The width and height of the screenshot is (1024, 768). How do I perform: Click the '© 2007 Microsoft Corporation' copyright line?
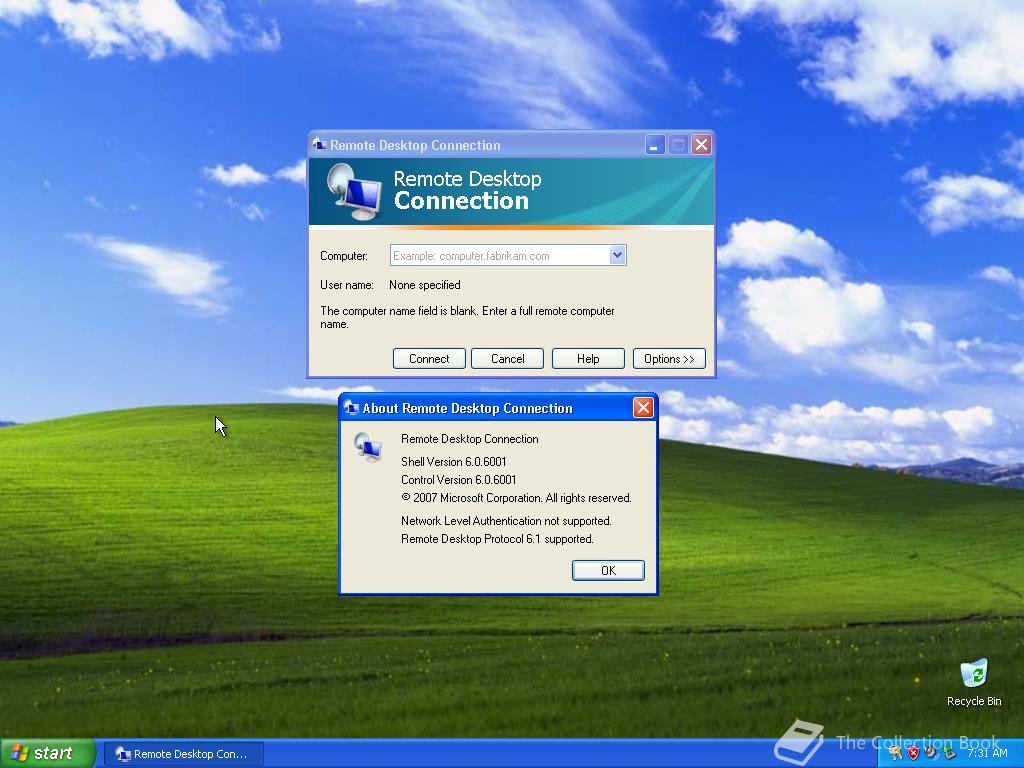point(516,498)
